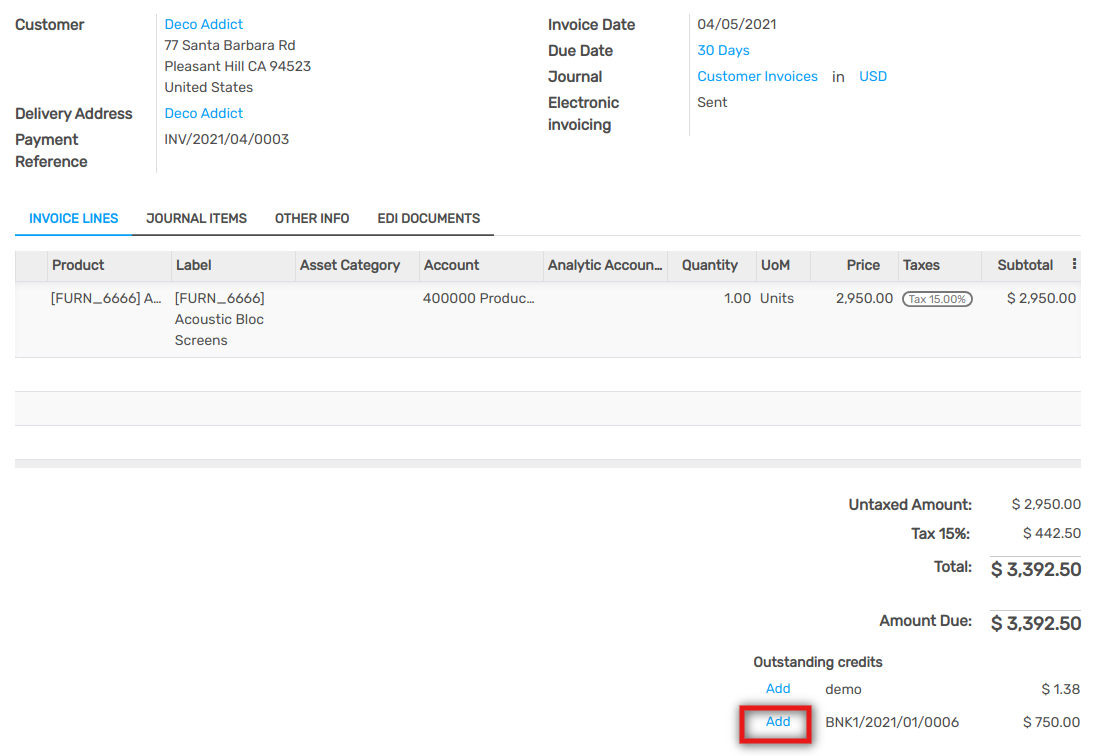Screen dimensions: 1095x756
Task: Open the Delivery Address Deco Addict link
Action: [x=204, y=113]
